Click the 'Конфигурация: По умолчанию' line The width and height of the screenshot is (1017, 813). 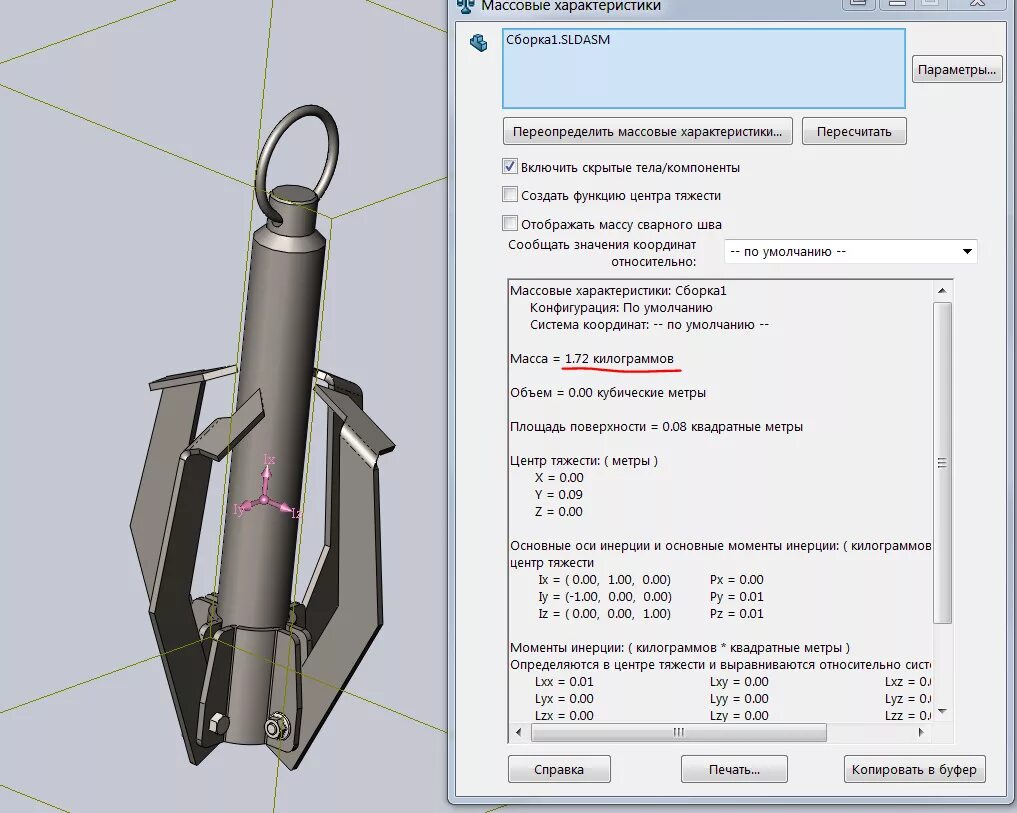coord(621,308)
